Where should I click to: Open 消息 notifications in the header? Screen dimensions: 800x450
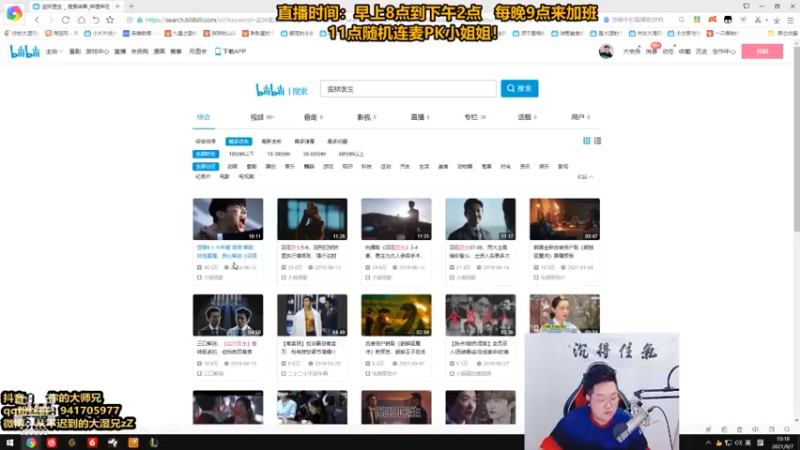tap(651, 52)
